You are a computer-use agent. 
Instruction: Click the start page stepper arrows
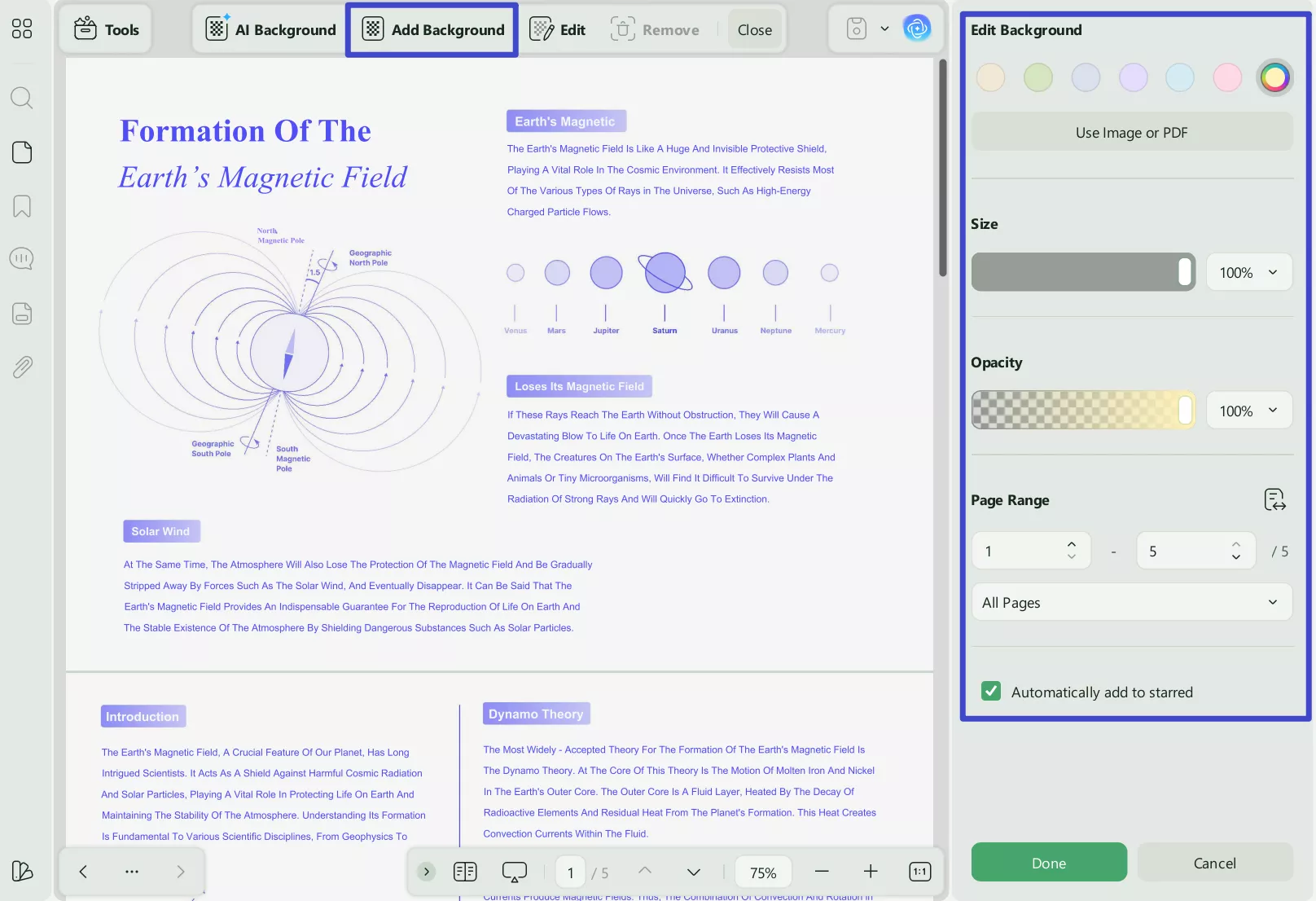tap(1072, 551)
